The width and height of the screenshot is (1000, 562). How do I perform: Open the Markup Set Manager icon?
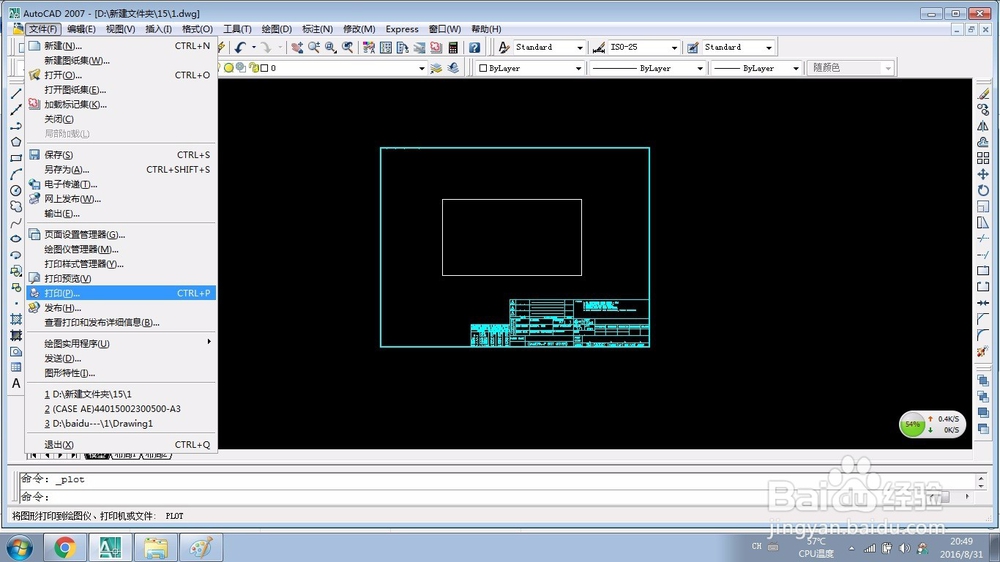[436, 47]
